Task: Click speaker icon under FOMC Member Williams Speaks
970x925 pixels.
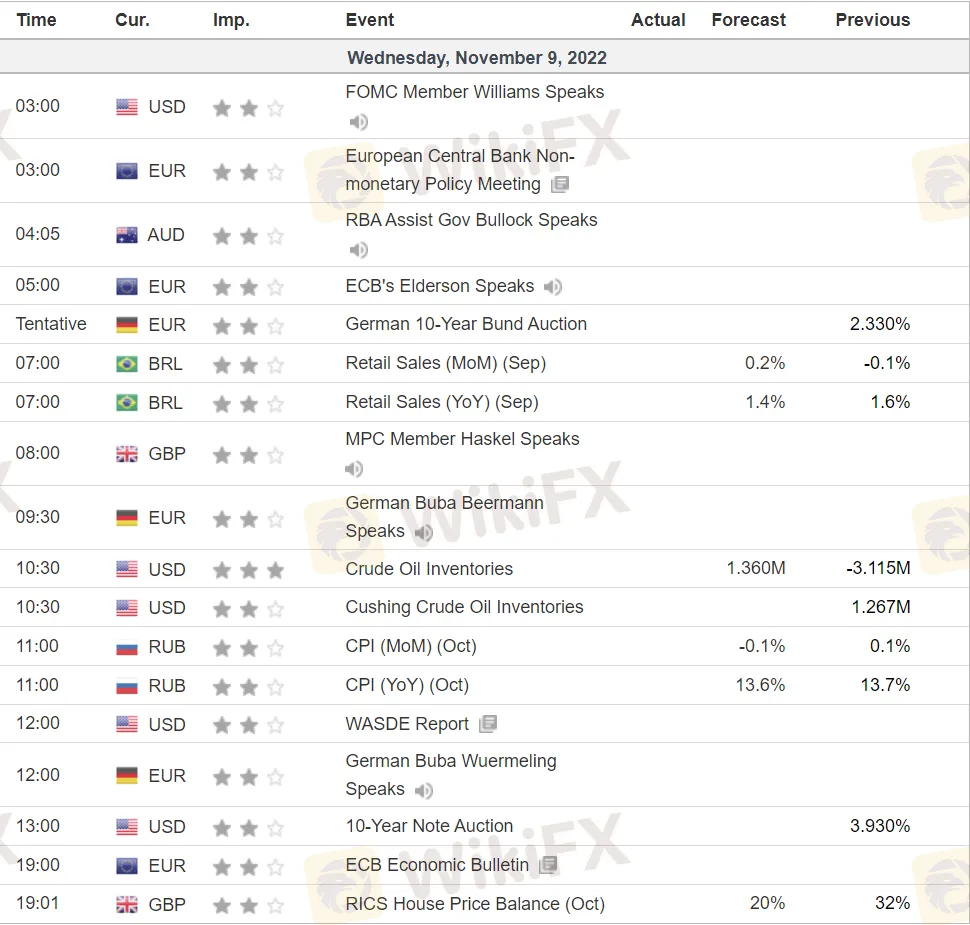Action: click(x=358, y=122)
